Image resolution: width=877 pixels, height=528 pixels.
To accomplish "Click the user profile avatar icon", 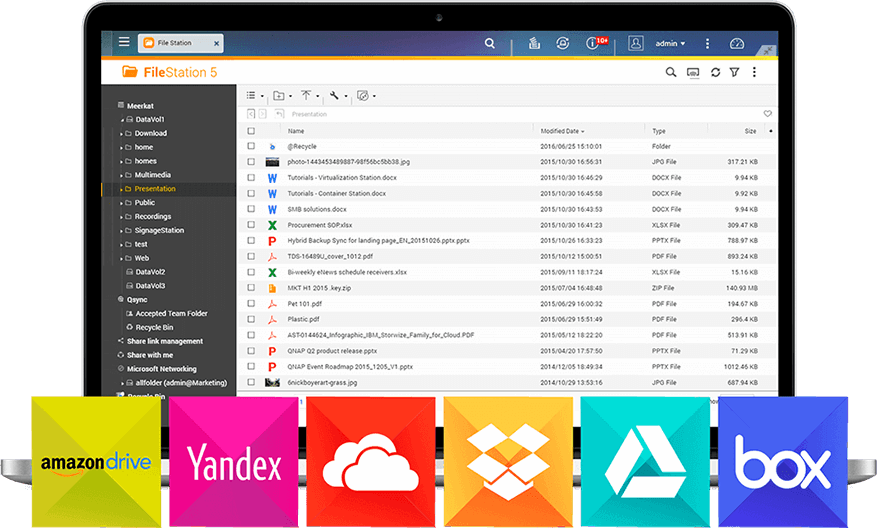I will 635,43.
